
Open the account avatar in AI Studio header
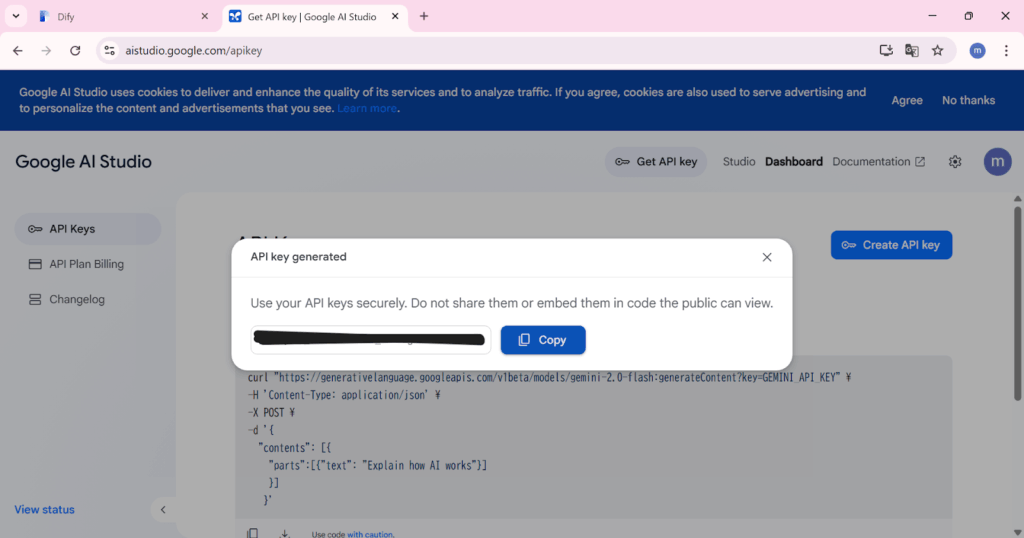pos(997,162)
